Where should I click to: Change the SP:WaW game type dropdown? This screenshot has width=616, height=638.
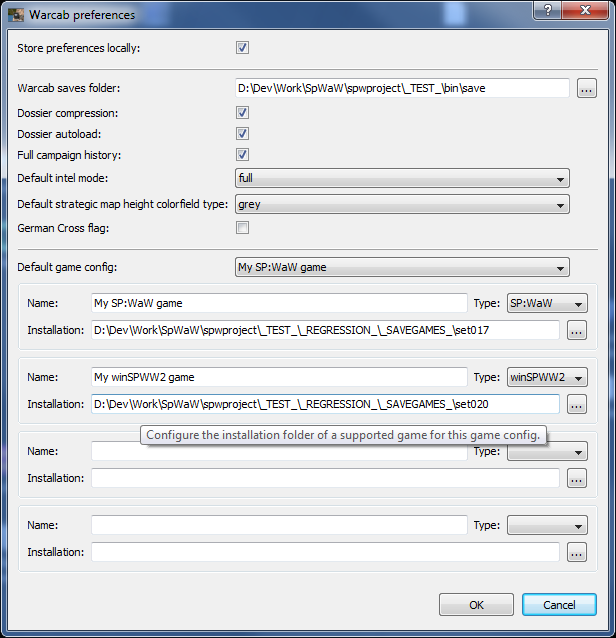coord(547,303)
